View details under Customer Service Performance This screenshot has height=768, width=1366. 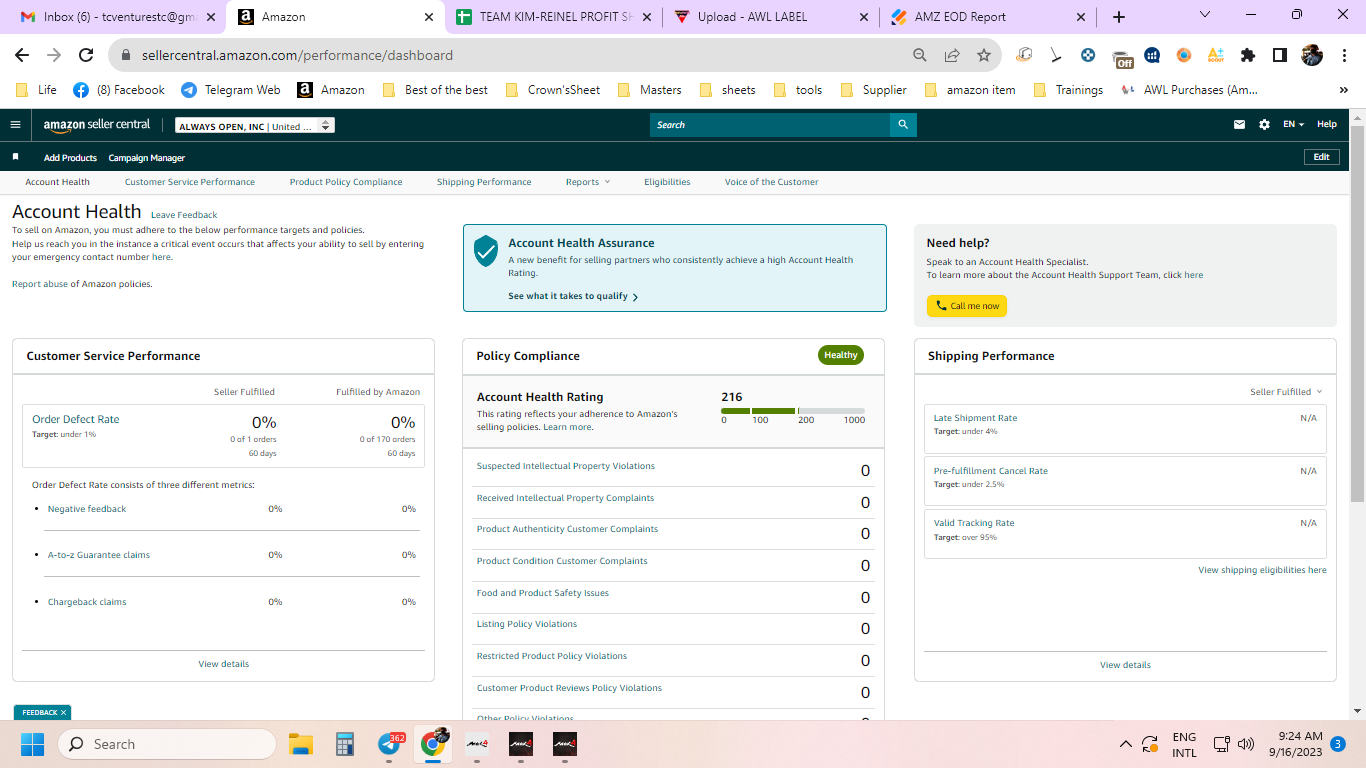tap(224, 664)
